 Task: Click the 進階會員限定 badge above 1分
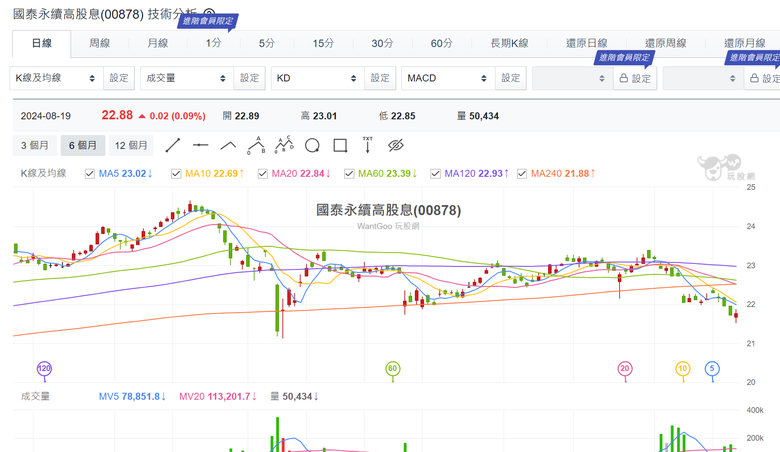(x=207, y=21)
